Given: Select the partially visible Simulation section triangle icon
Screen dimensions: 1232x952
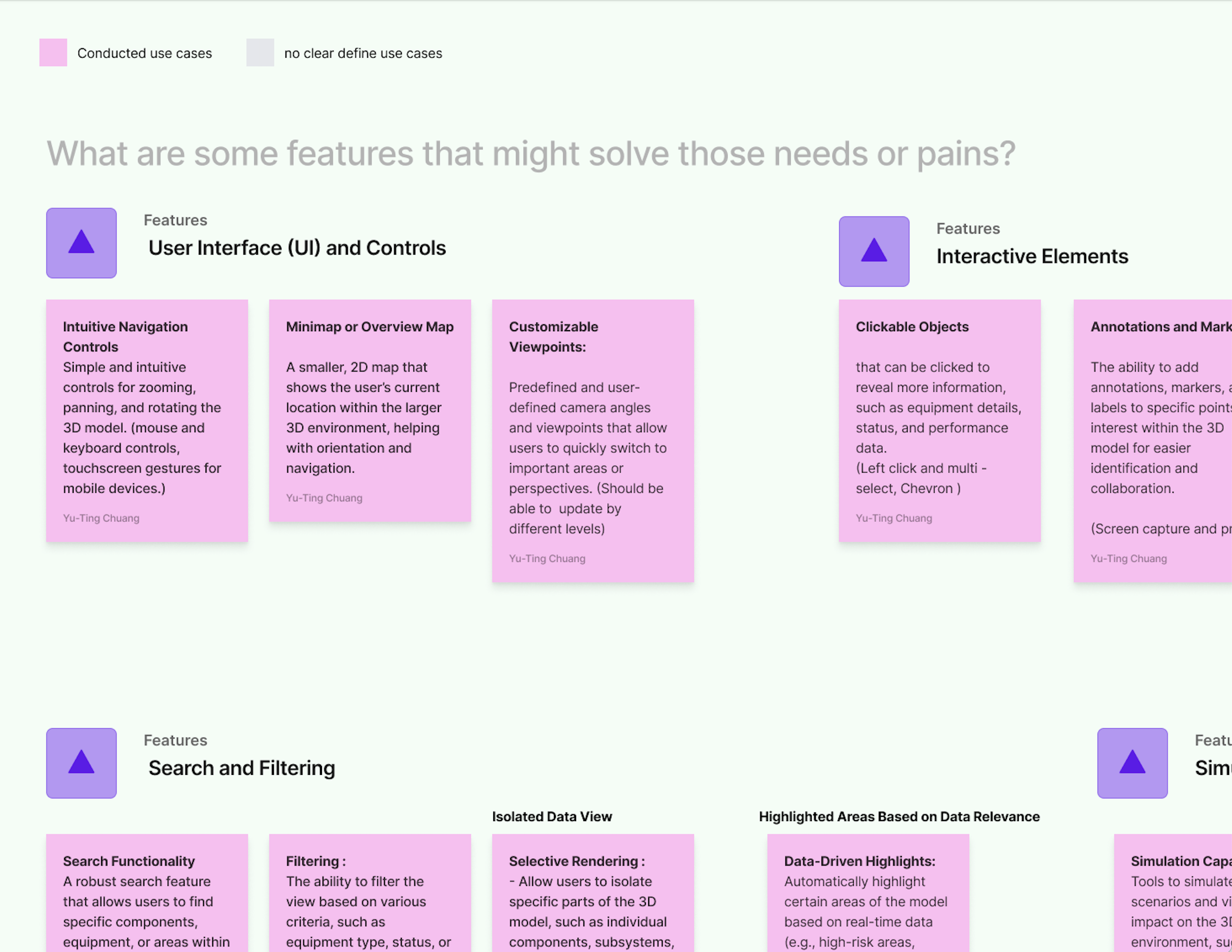Looking at the screenshot, I should (1131, 762).
